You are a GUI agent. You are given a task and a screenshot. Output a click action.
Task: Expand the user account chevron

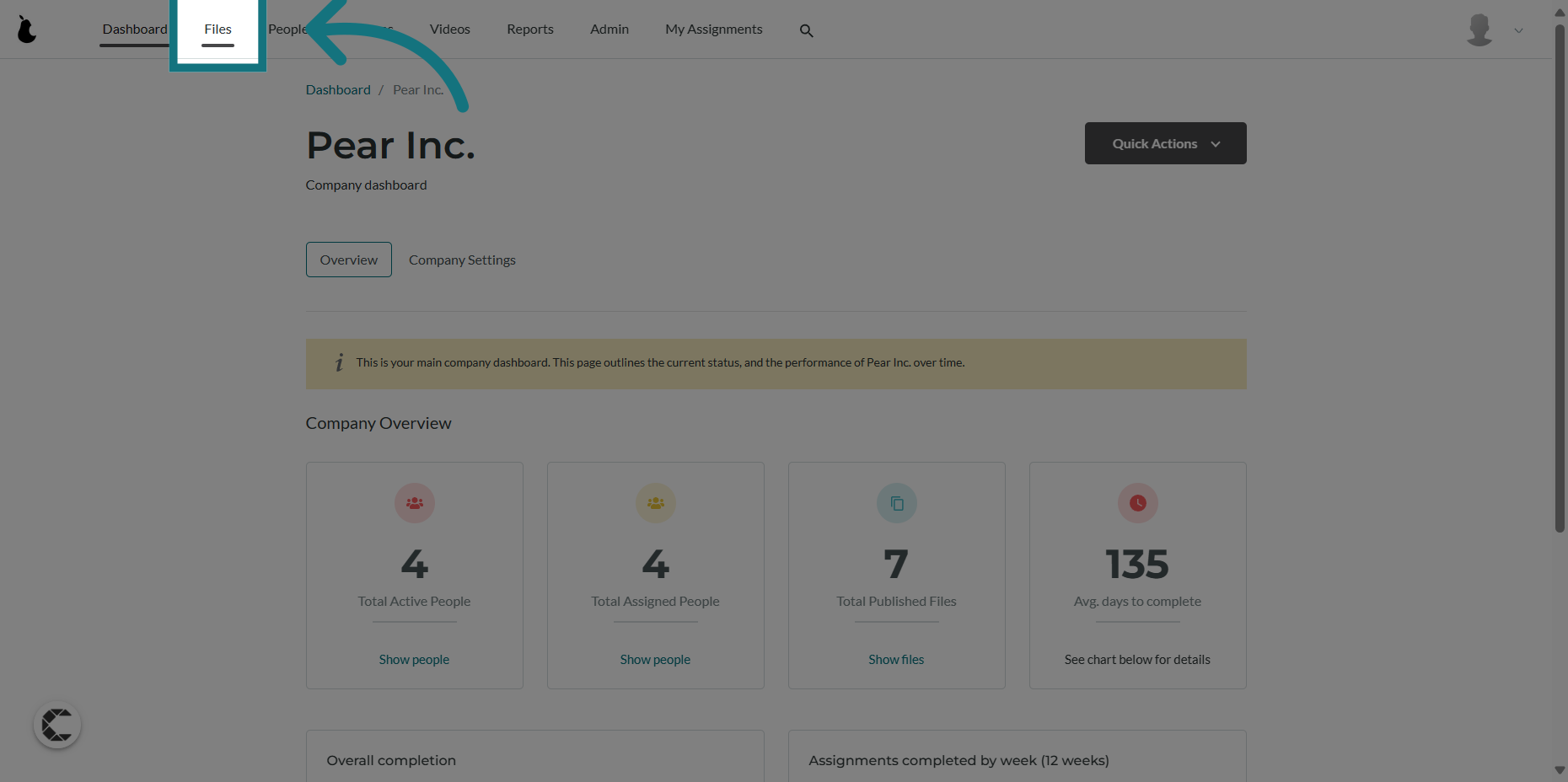pyautogui.click(x=1518, y=30)
